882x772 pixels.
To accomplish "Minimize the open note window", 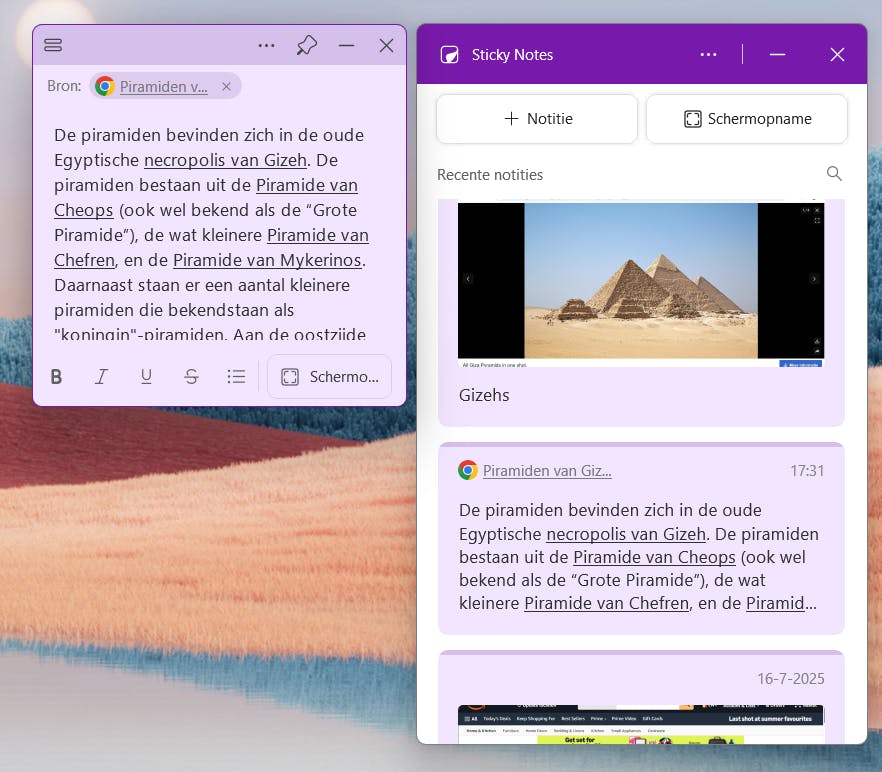I will point(346,45).
